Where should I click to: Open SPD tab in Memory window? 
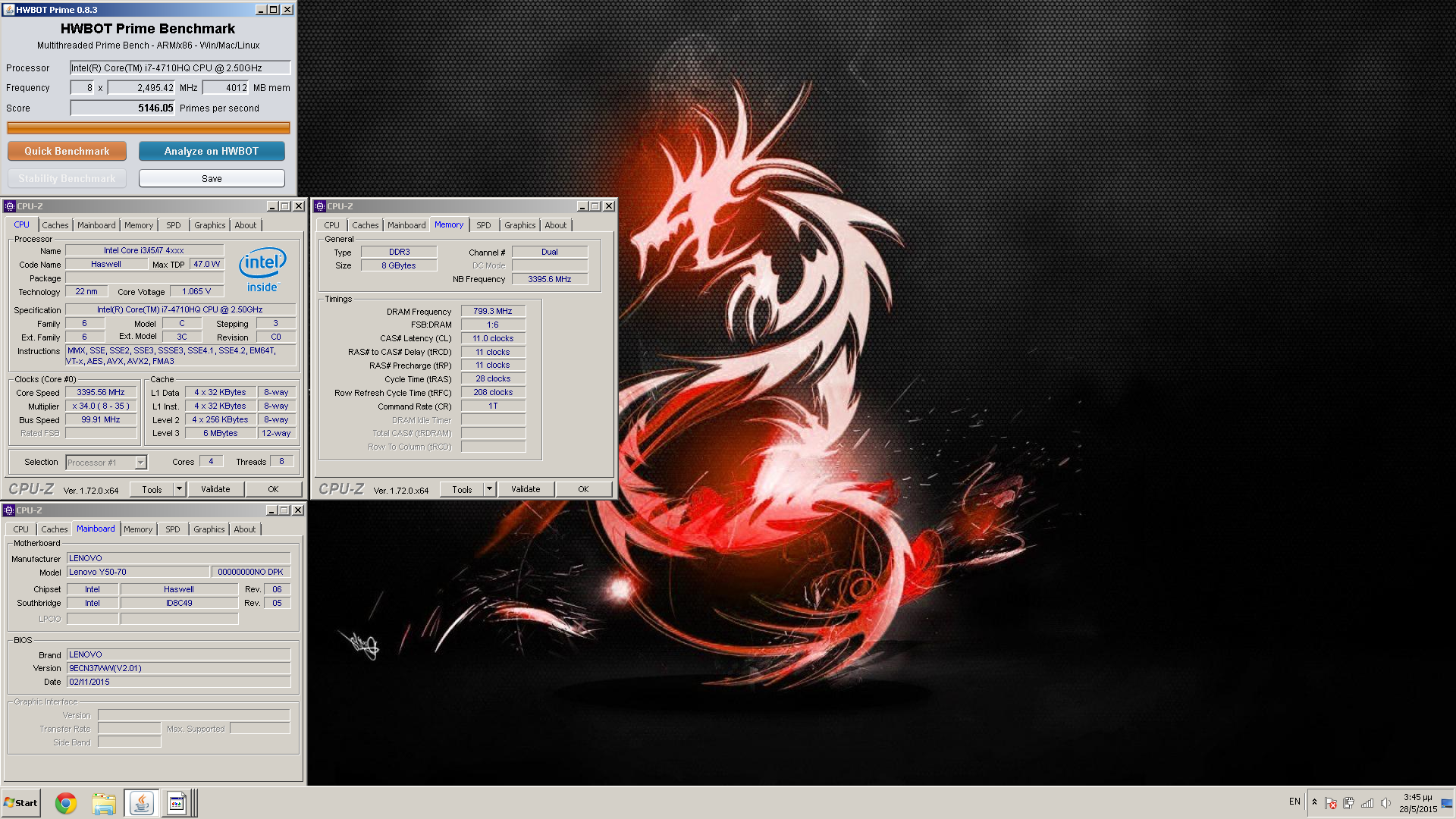(484, 225)
